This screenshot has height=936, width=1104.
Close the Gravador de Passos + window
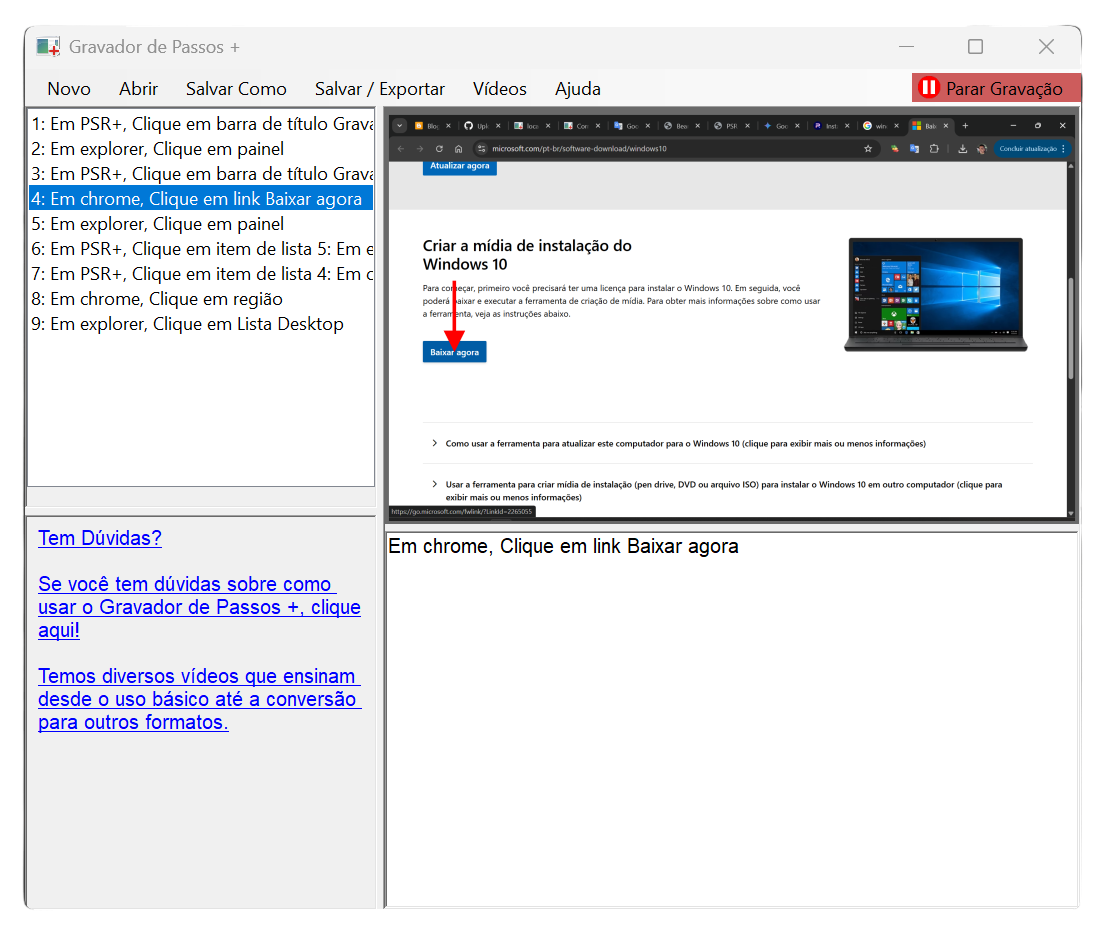[x=1046, y=47]
